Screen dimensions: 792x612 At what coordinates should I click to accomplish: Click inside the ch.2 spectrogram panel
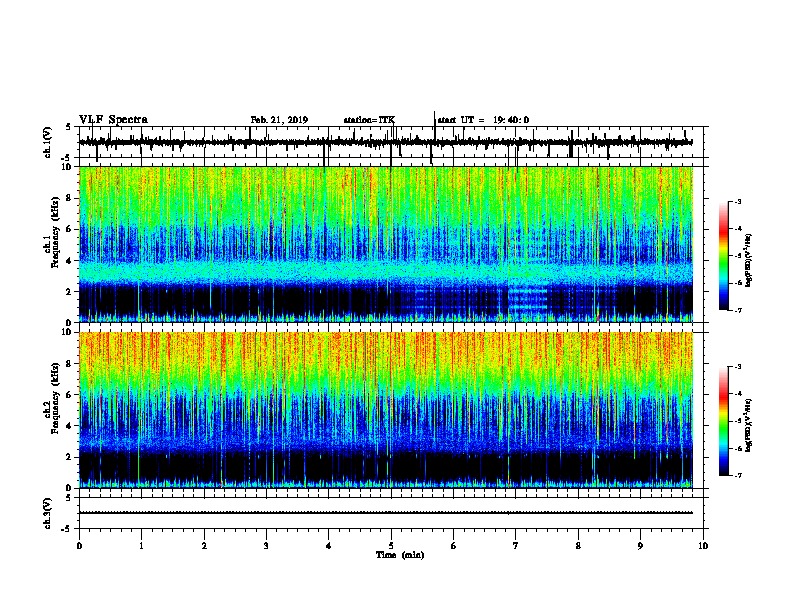[386, 410]
